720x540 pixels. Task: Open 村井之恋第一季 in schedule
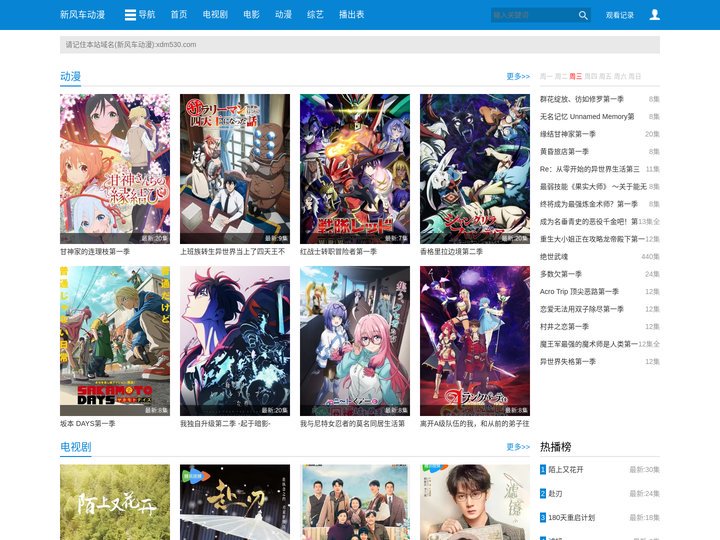tap(564, 326)
